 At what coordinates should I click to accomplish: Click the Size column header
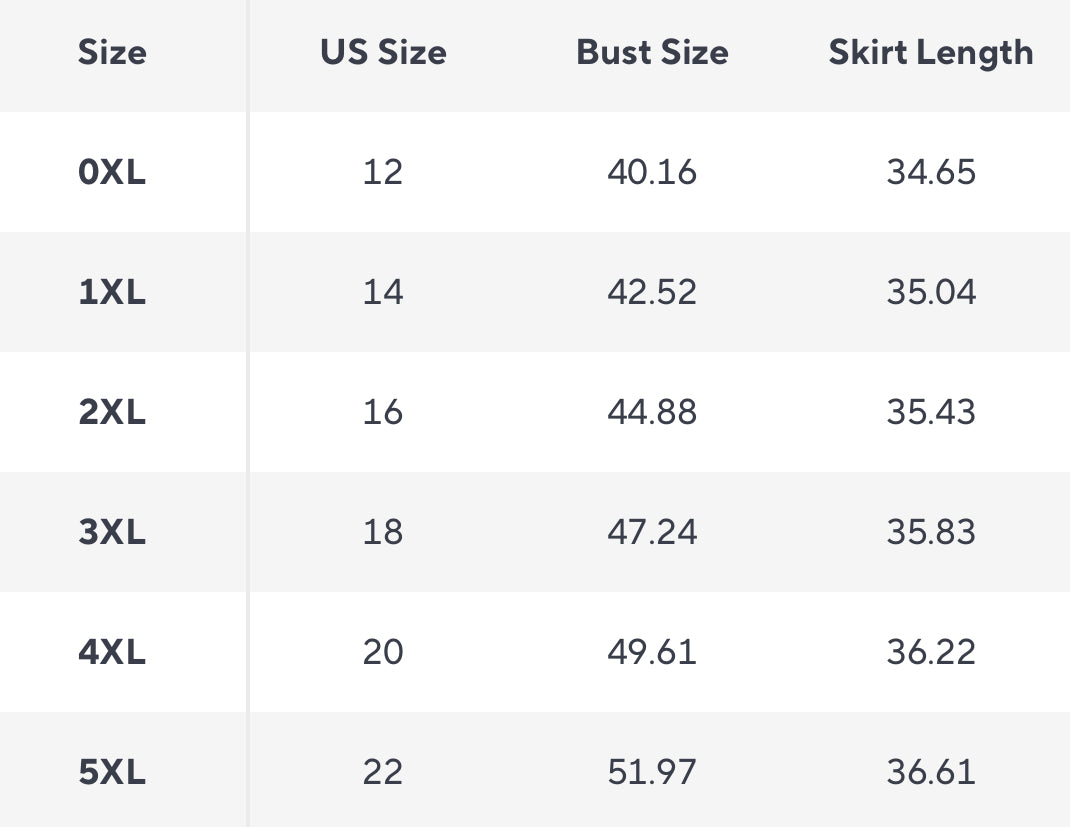point(112,53)
